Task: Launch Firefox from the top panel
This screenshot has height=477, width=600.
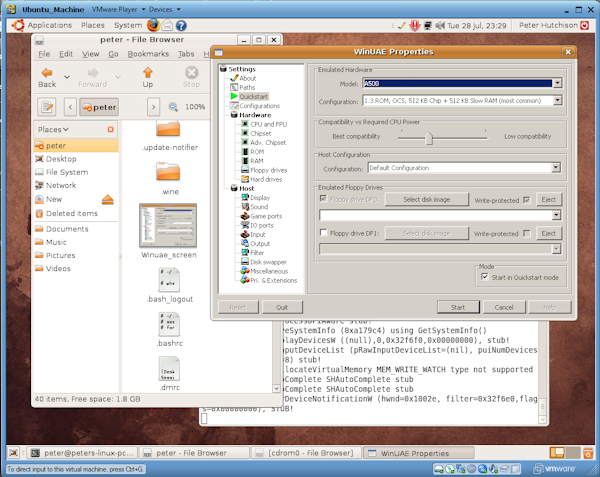Action: (153, 25)
